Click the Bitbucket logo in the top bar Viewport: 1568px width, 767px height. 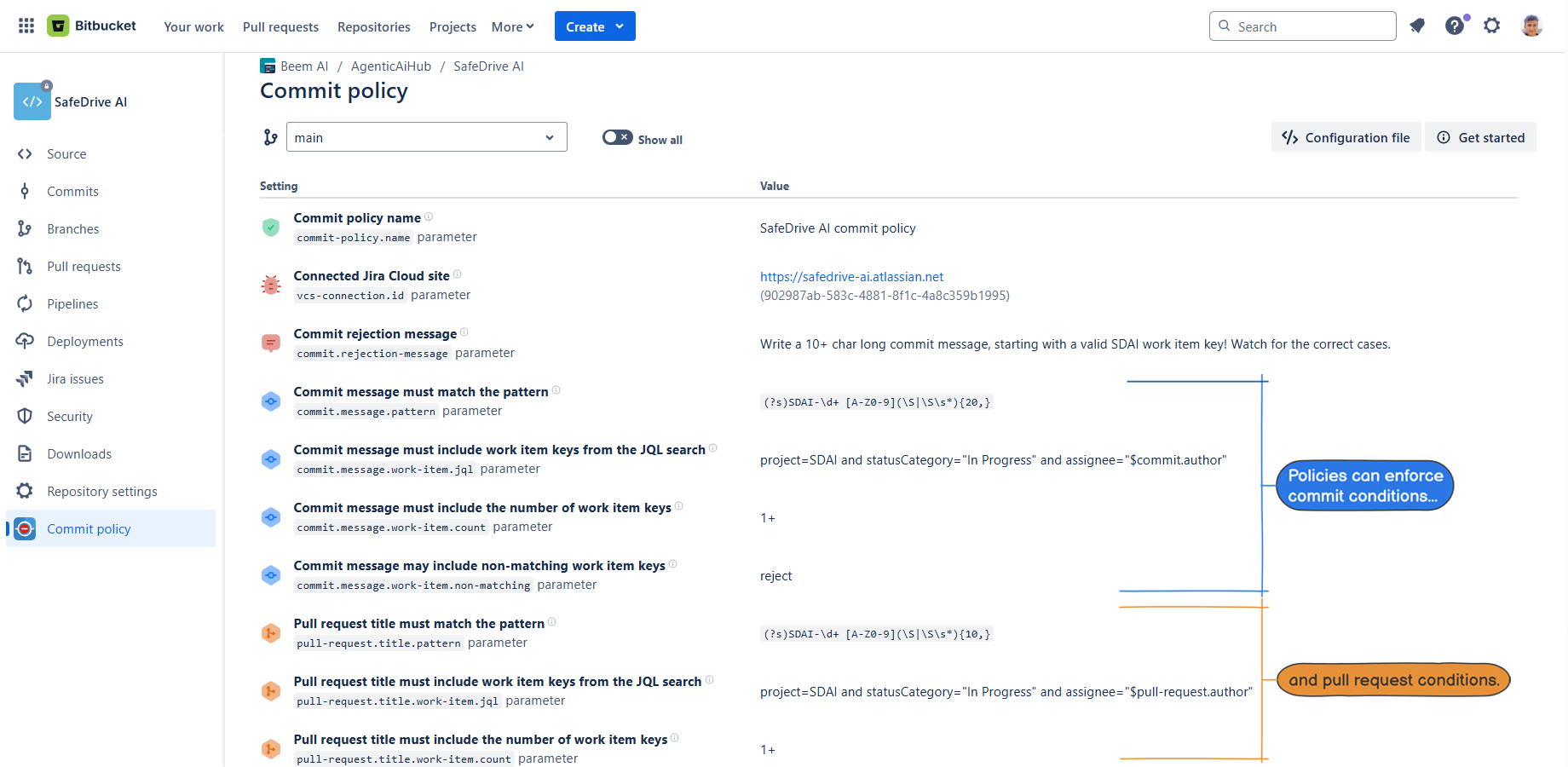(x=92, y=25)
